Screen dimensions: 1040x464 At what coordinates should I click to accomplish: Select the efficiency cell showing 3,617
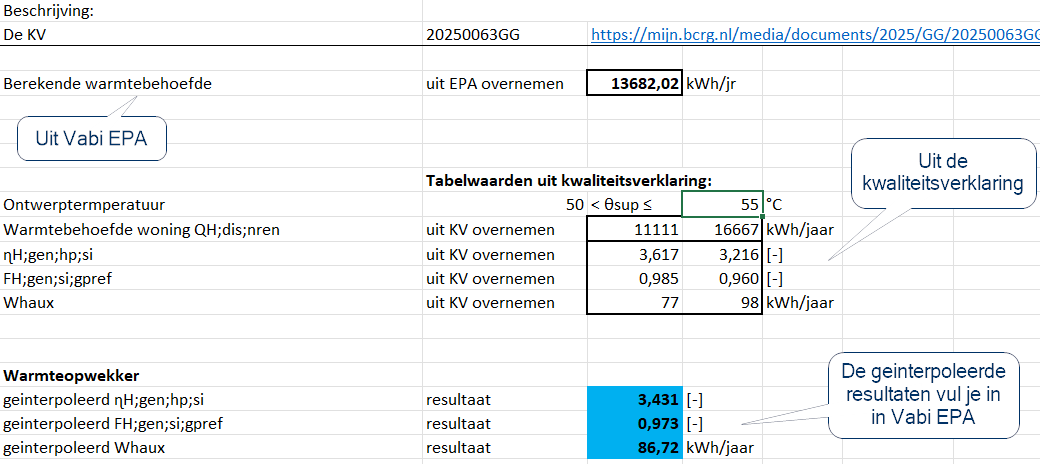[x=635, y=254]
